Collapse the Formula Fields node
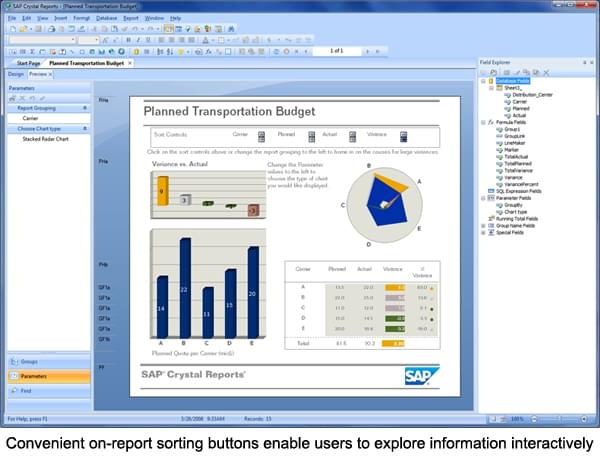The height and width of the screenshot is (457, 600). point(483,122)
